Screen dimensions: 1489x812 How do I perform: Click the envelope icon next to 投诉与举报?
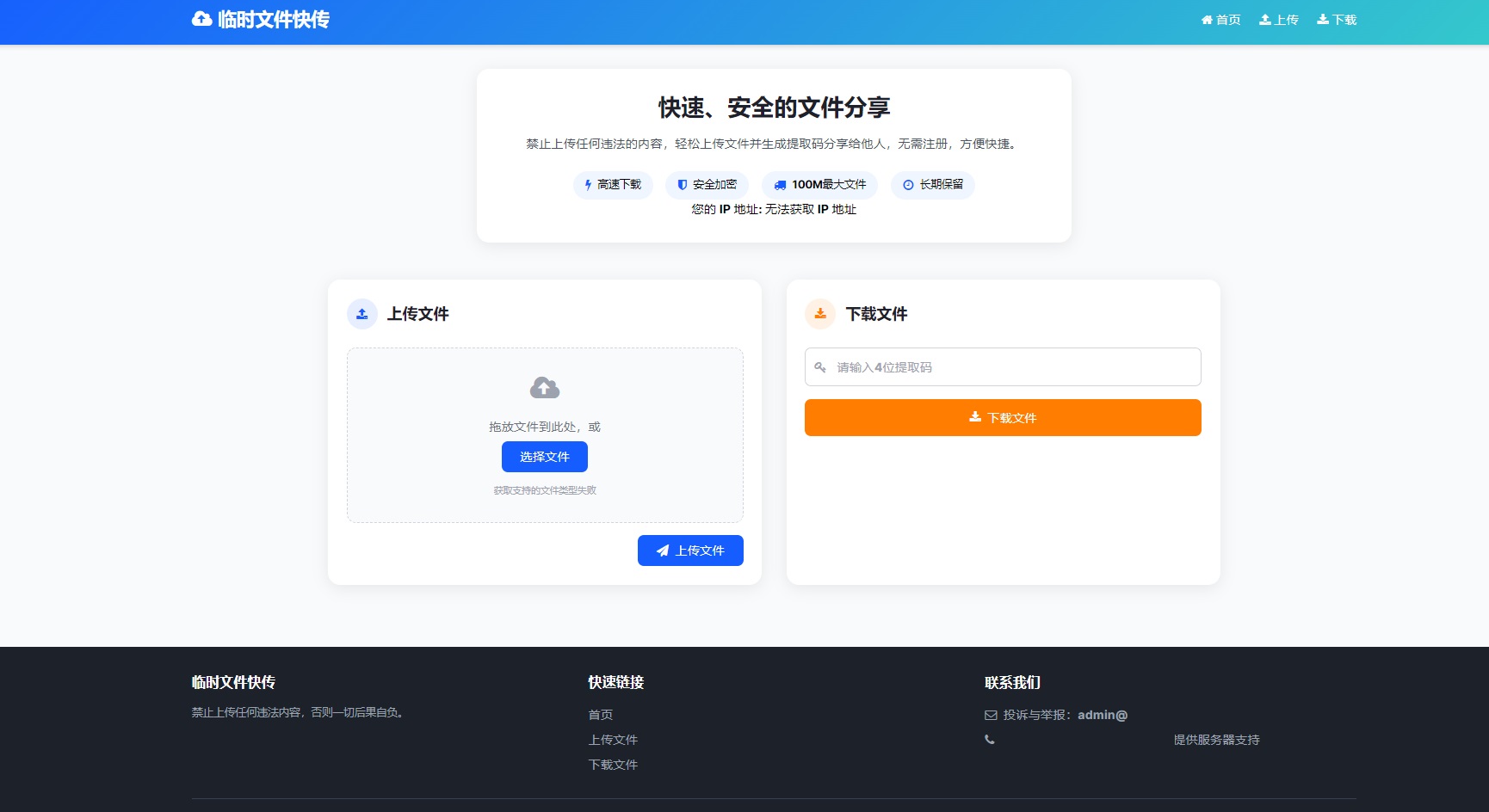click(x=992, y=715)
